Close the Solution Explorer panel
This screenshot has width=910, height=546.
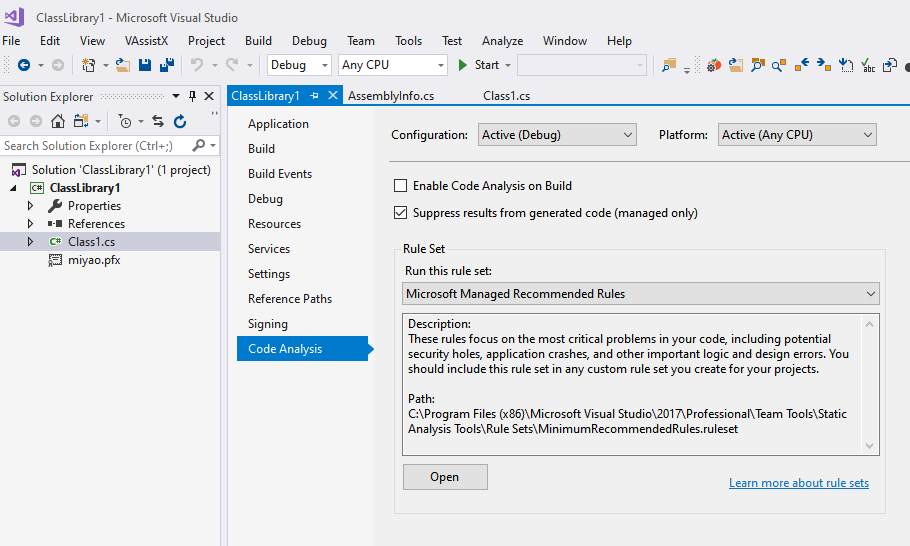[x=209, y=96]
